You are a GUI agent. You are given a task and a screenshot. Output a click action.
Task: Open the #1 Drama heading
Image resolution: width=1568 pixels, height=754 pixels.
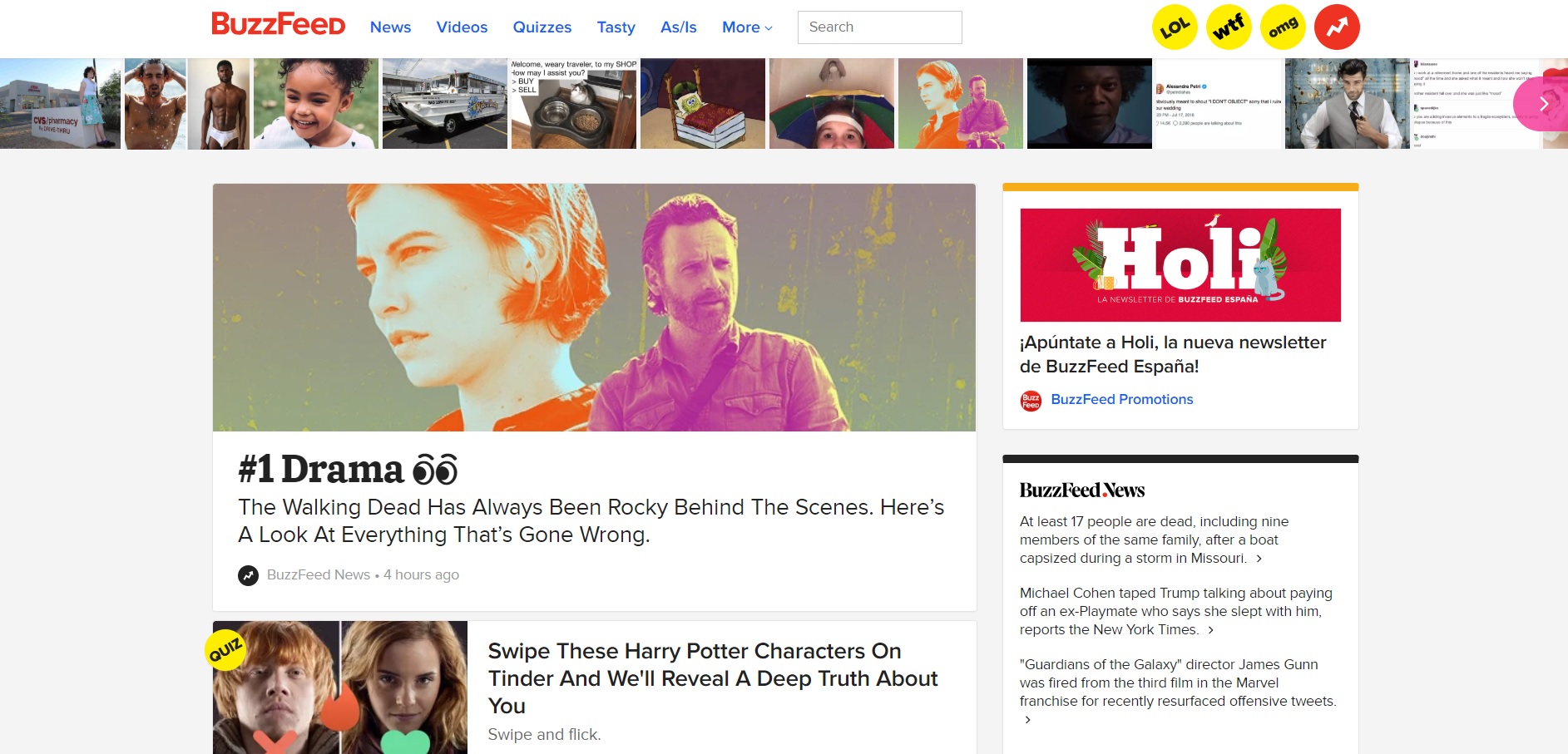point(348,470)
